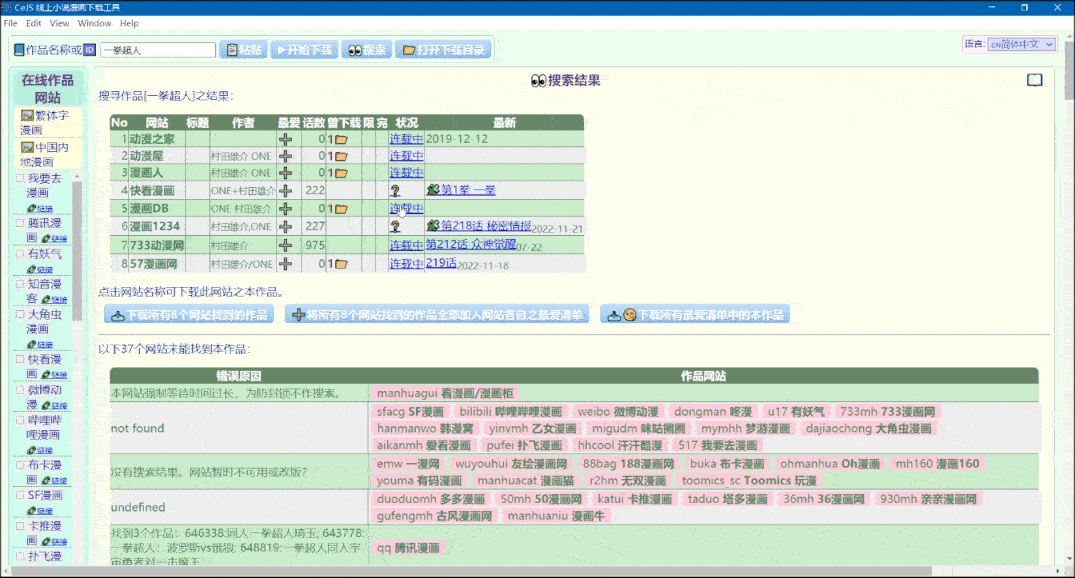Screen dimensions: 1075x578
Task: Open download folder icon in 57漫画网 row
Action: point(341,263)
